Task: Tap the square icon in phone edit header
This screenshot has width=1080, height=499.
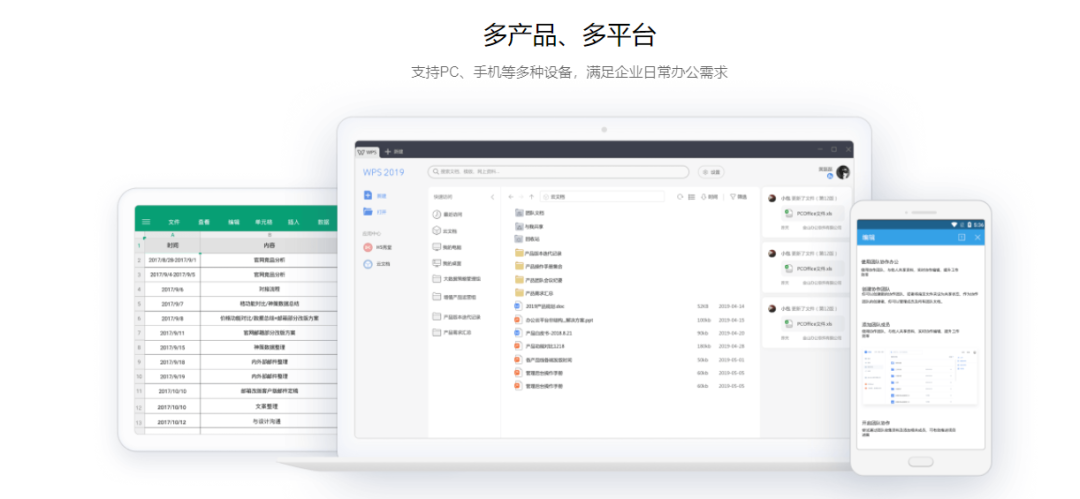Action: [x=962, y=237]
